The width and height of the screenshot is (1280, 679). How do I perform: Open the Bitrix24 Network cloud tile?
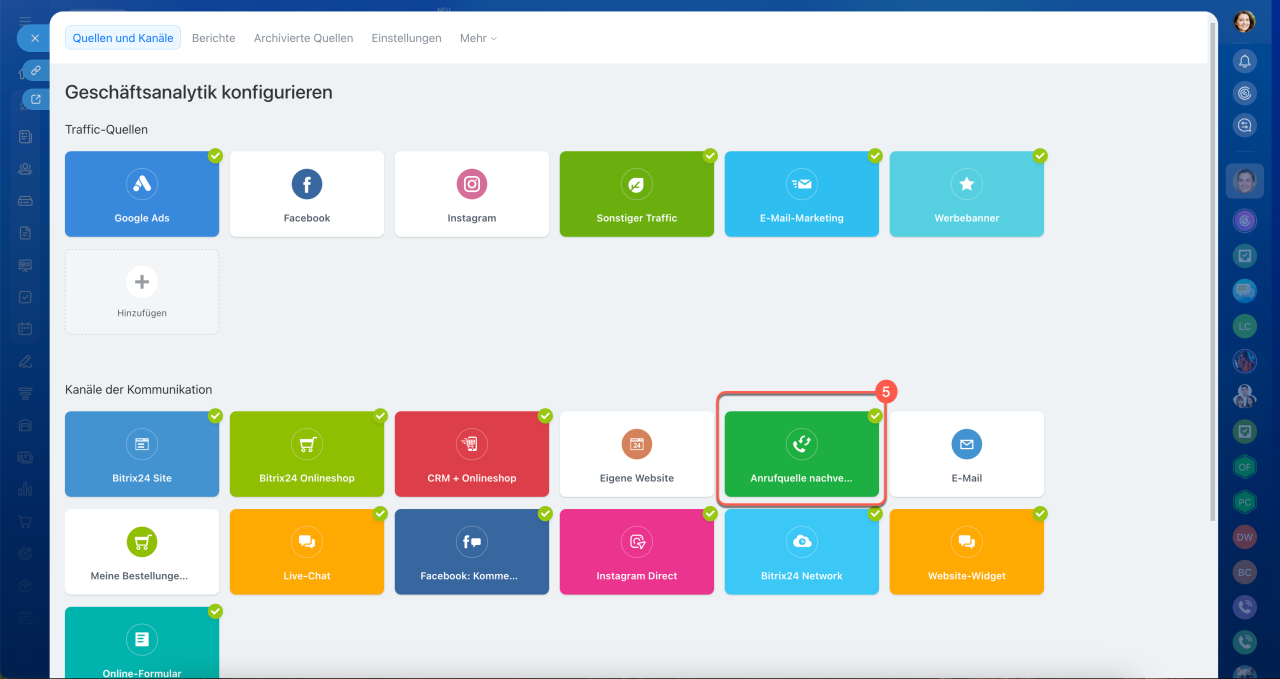point(801,552)
